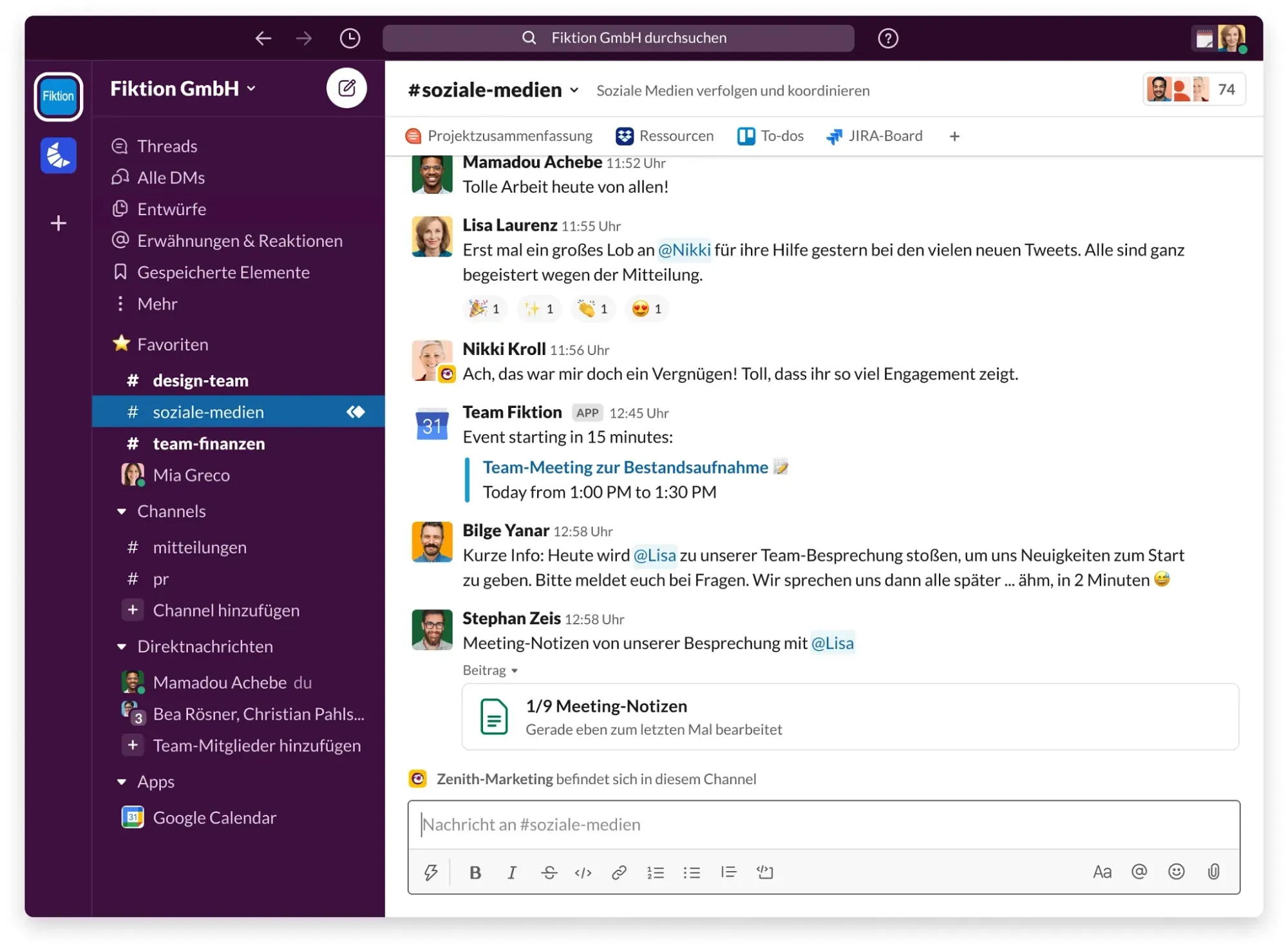1288x951 pixels.
Task: Open the Ressourcen tab
Action: [665, 136]
